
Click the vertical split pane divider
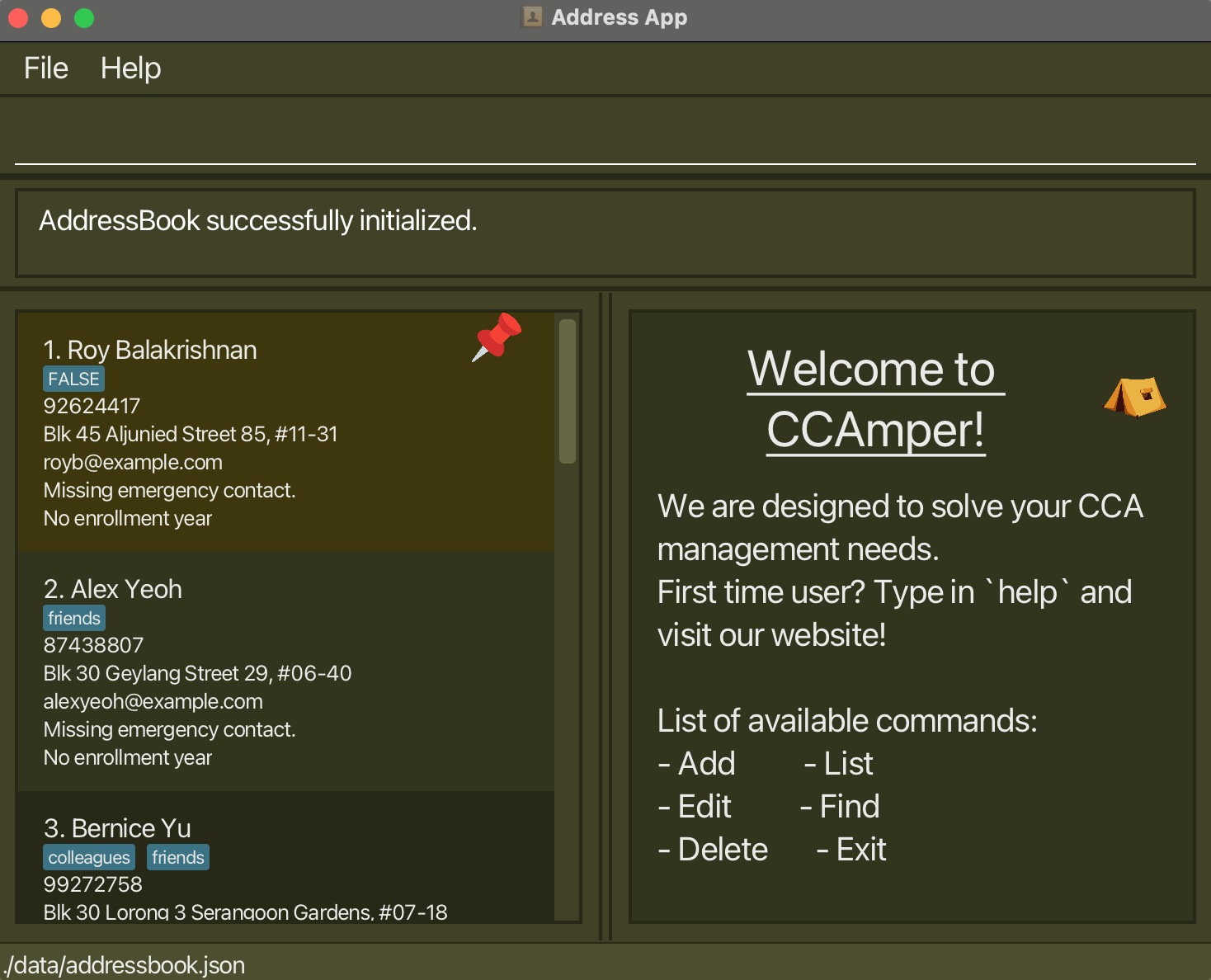(605, 616)
